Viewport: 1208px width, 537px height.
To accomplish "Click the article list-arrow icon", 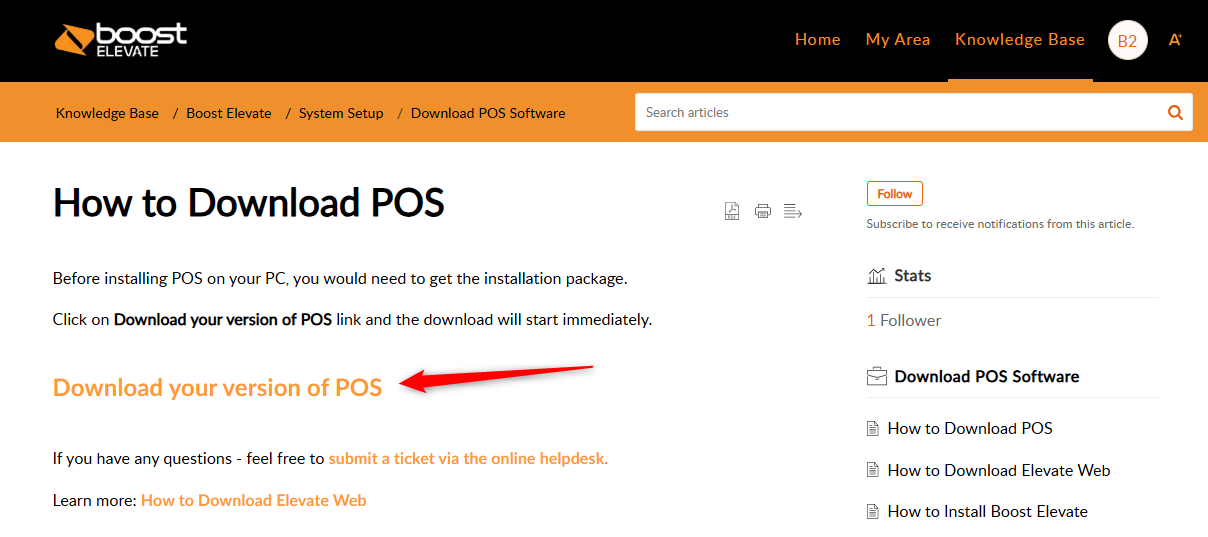I will pyautogui.click(x=793, y=211).
